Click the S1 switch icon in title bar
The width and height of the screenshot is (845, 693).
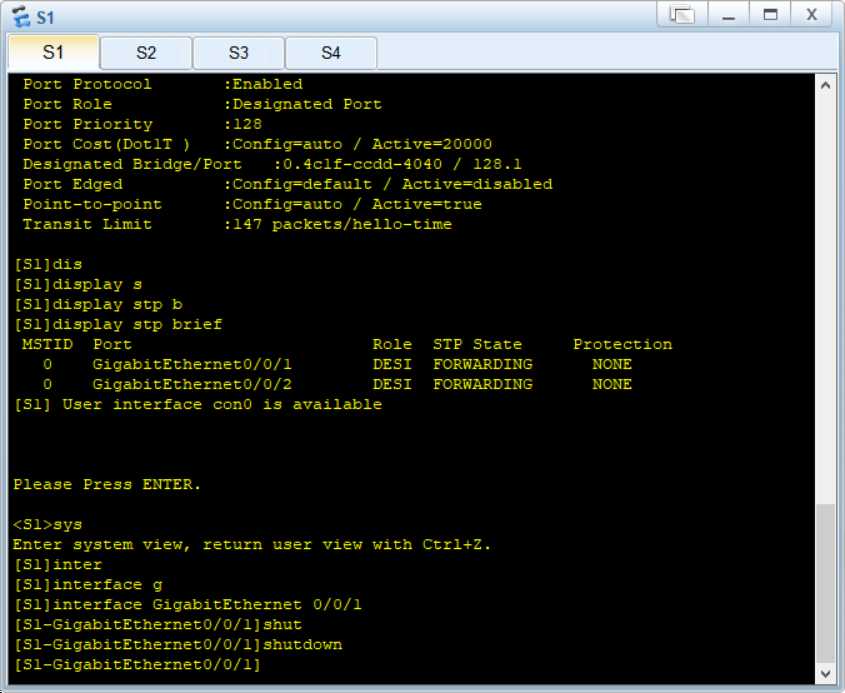22,16
